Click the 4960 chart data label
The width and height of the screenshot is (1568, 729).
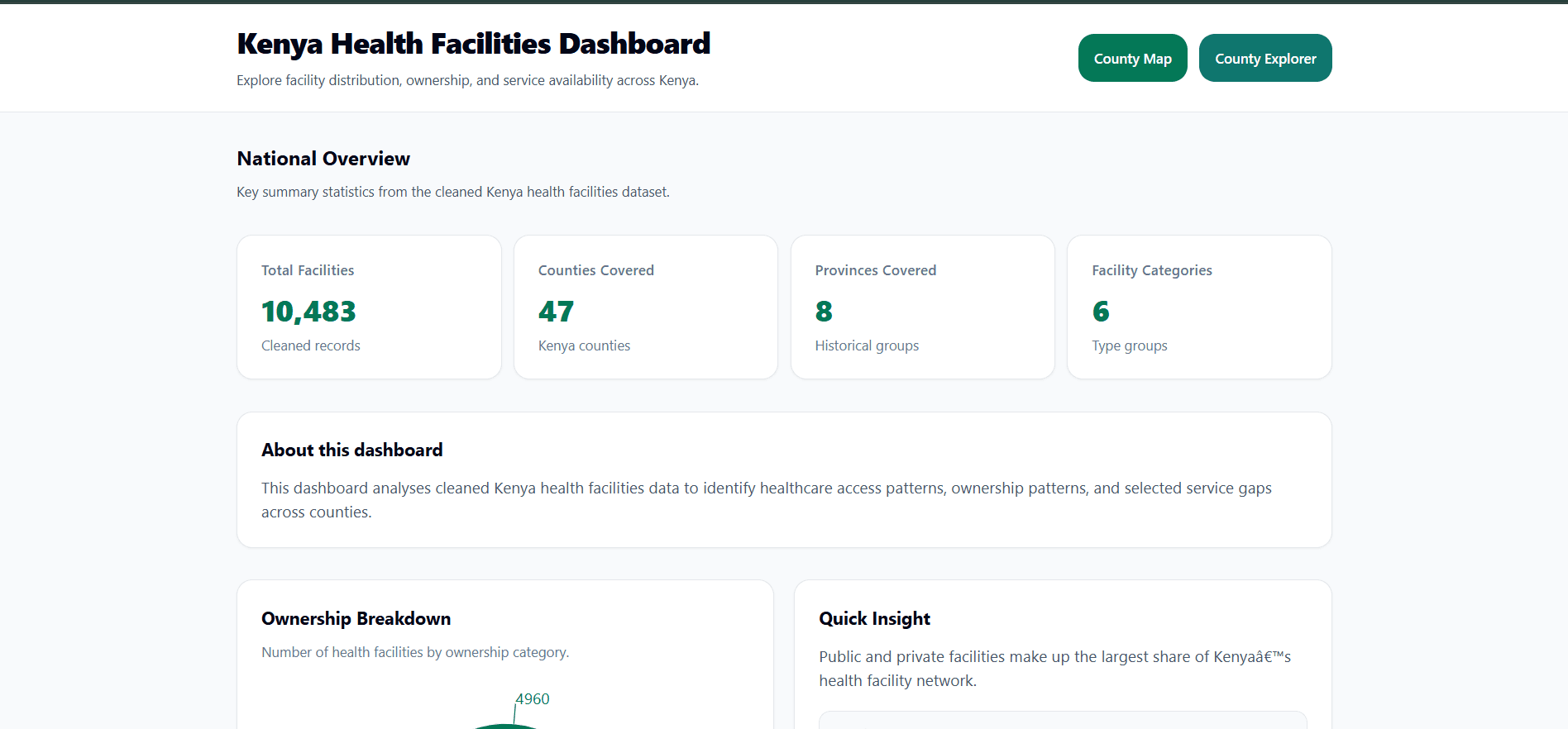coord(533,699)
